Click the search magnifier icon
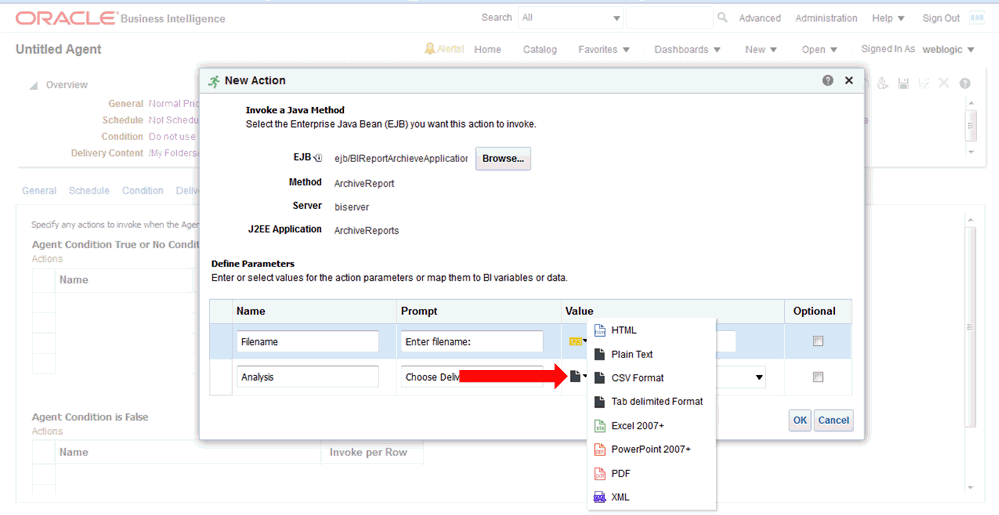Screen dimensions: 999x515 [722, 18]
